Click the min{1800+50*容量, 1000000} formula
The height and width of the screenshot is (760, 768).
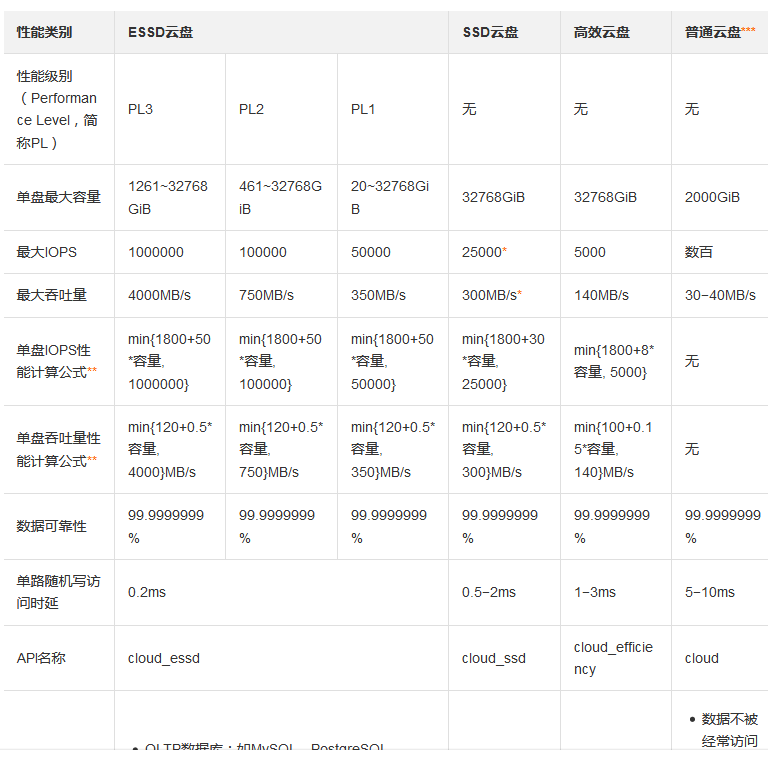(169, 361)
